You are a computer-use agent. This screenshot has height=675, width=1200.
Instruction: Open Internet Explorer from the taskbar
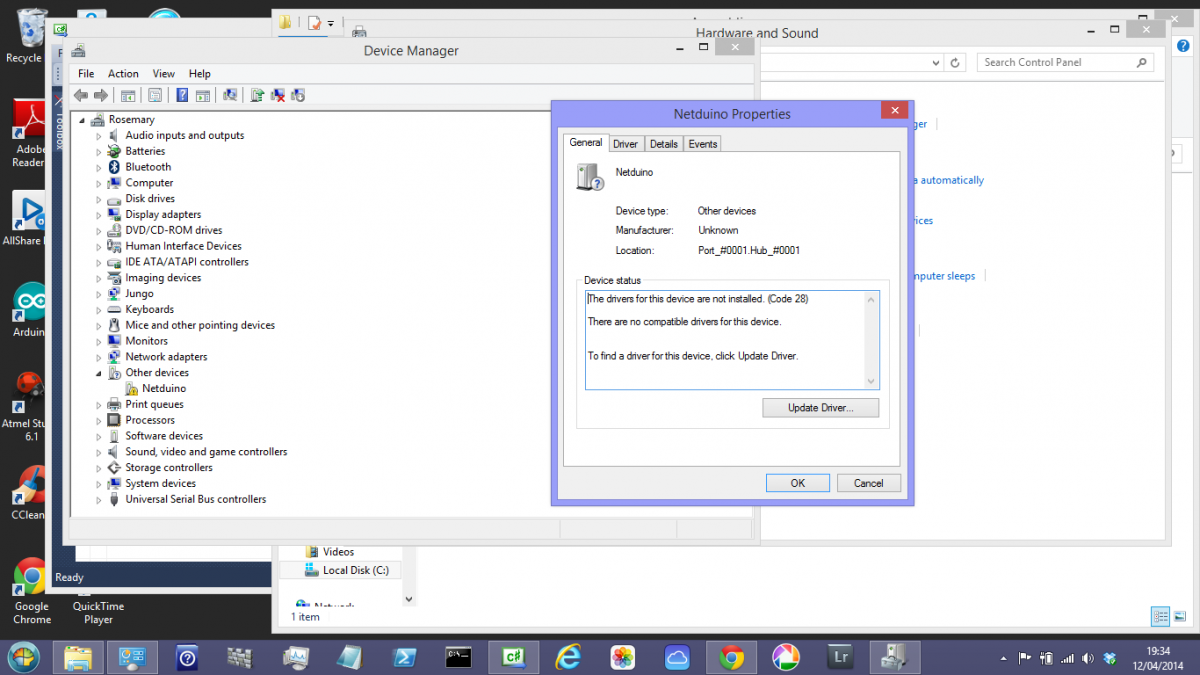569,657
